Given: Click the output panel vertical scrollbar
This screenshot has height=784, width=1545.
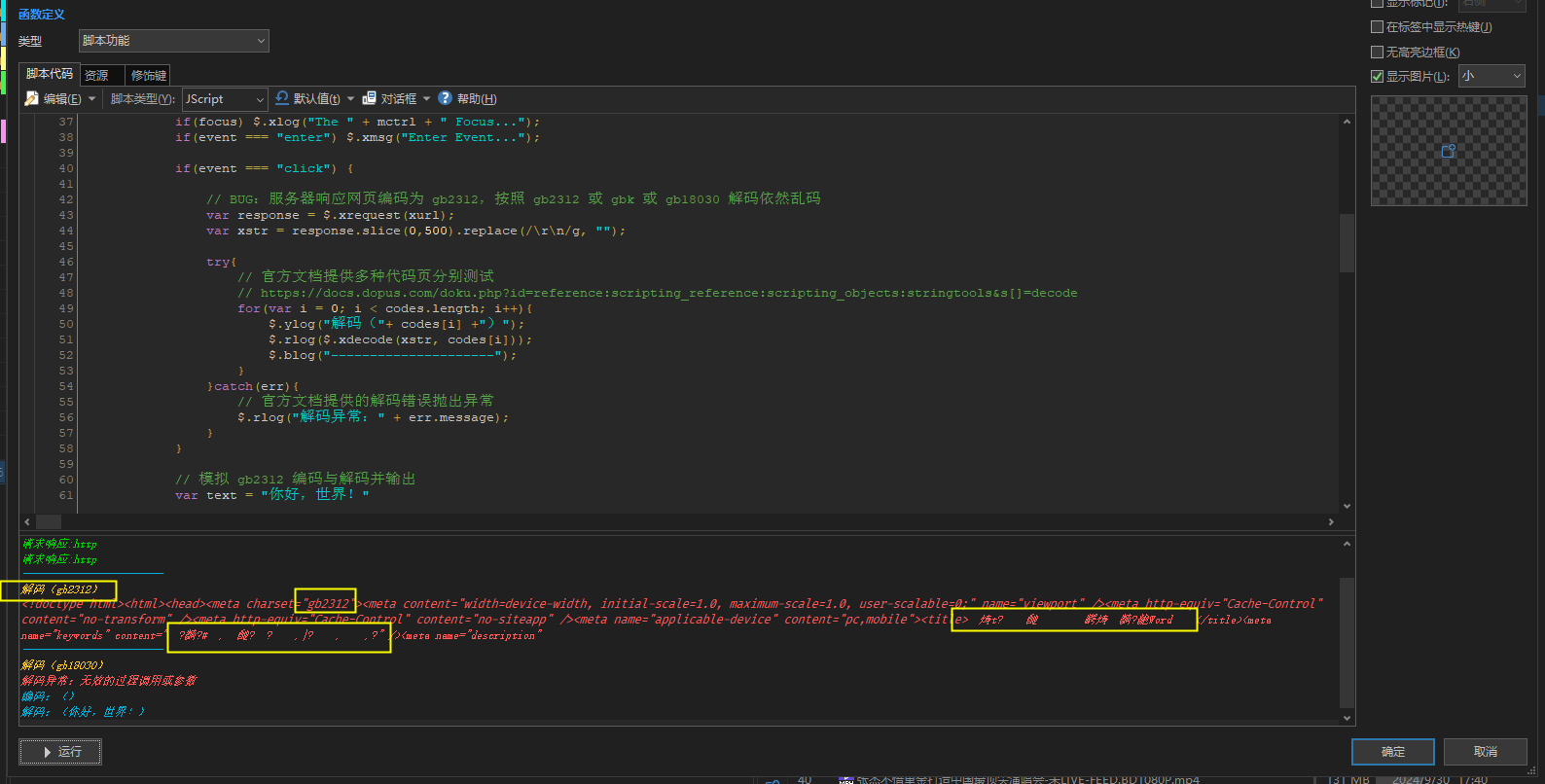Looking at the screenshot, I should coord(1347,642).
